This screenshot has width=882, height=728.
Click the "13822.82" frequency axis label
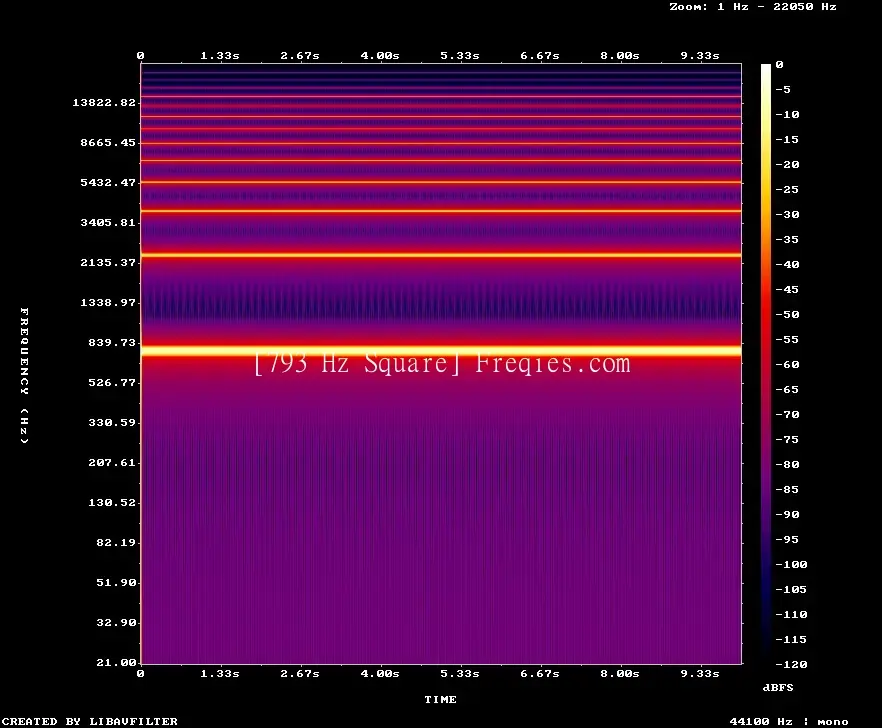click(x=104, y=102)
